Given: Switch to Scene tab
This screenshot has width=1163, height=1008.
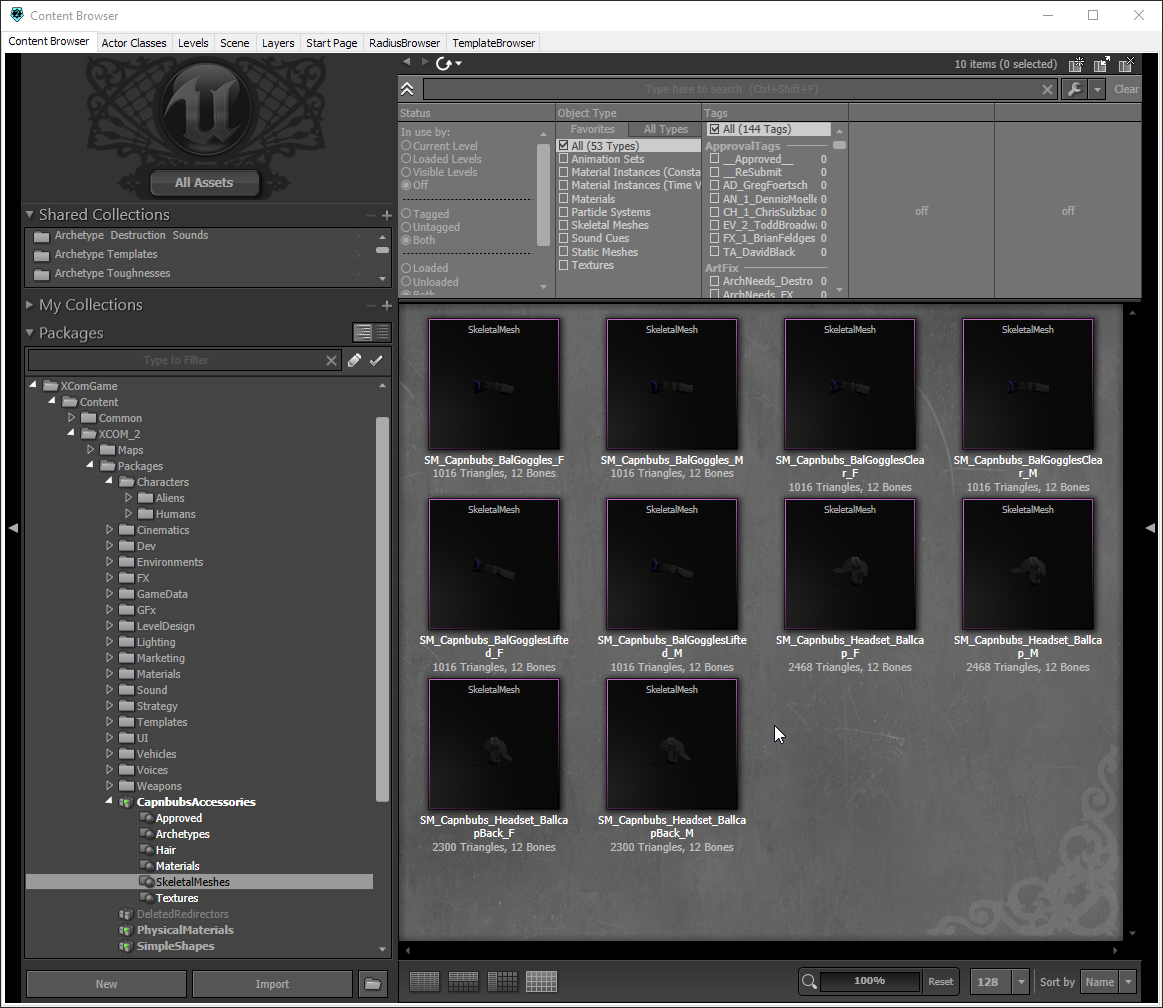Looking at the screenshot, I should pyautogui.click(x=234, y=43).
